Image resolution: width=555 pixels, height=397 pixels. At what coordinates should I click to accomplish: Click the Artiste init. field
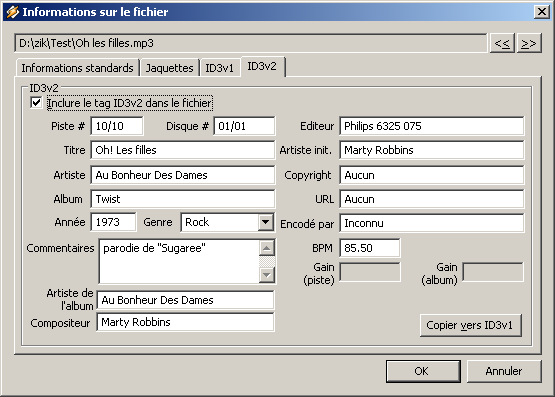[432, 150]
